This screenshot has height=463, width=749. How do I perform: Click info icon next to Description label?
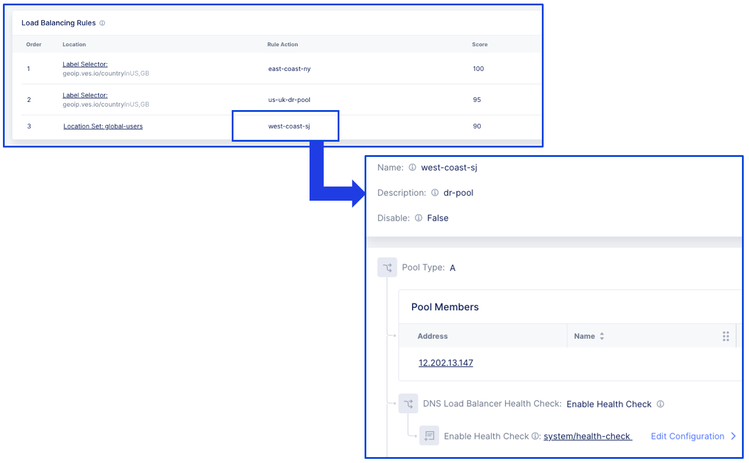tap(435, 193)
